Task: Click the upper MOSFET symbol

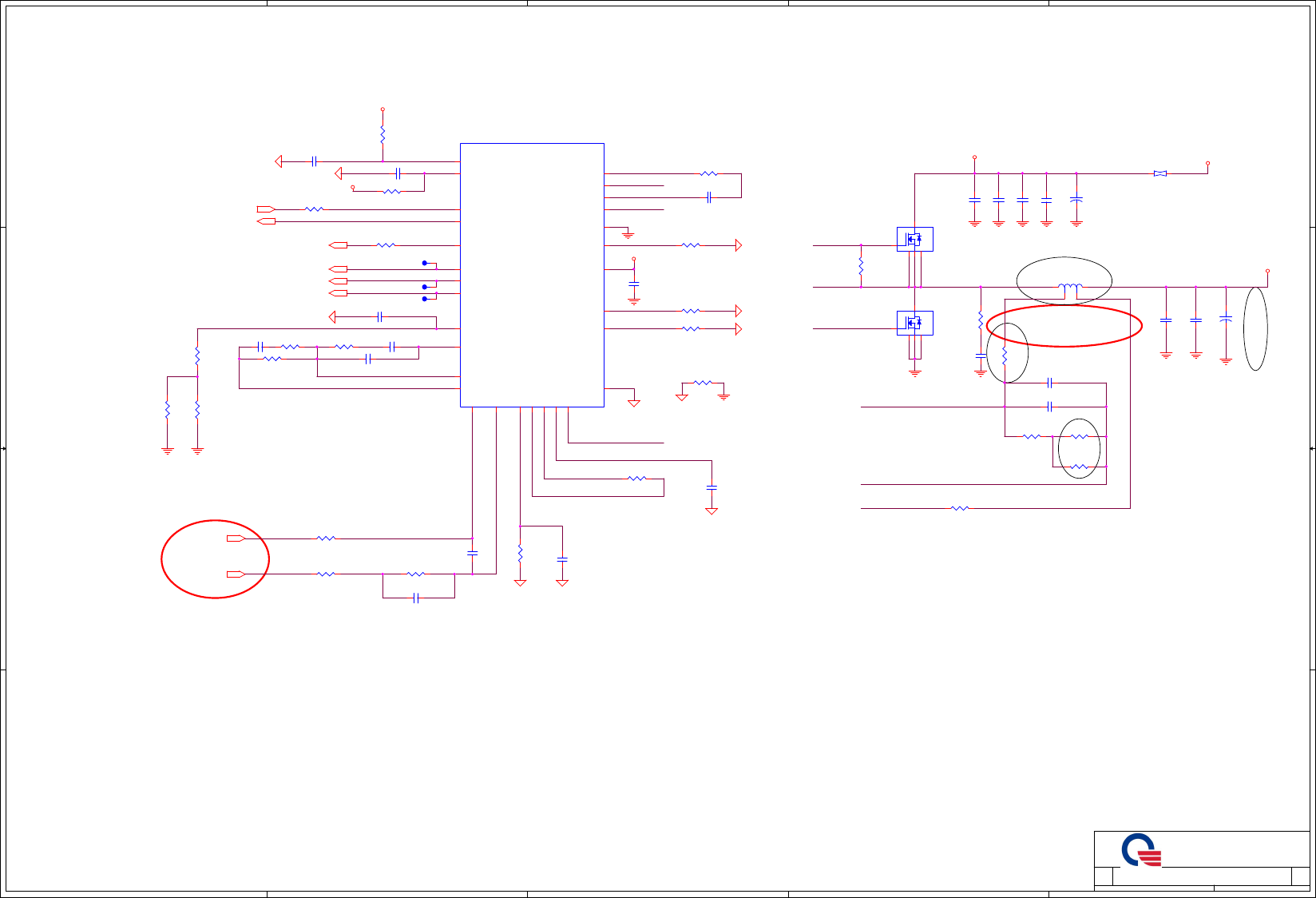Action: (x=915, y=239)
